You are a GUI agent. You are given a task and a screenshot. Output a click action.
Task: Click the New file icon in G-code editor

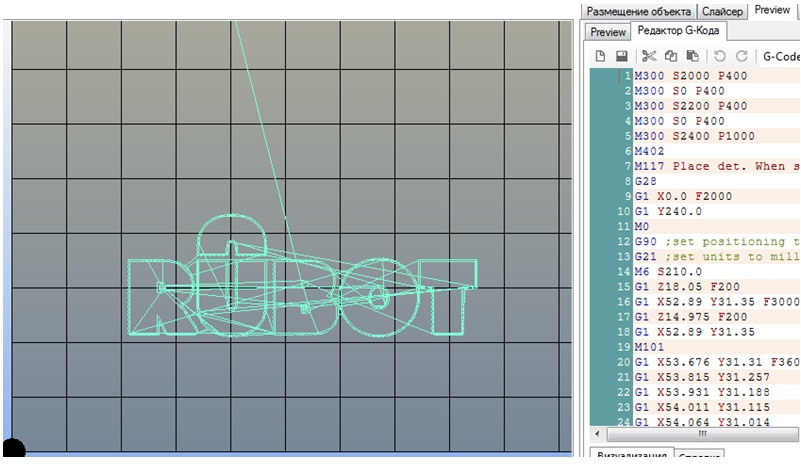click(x=600, y=56)
